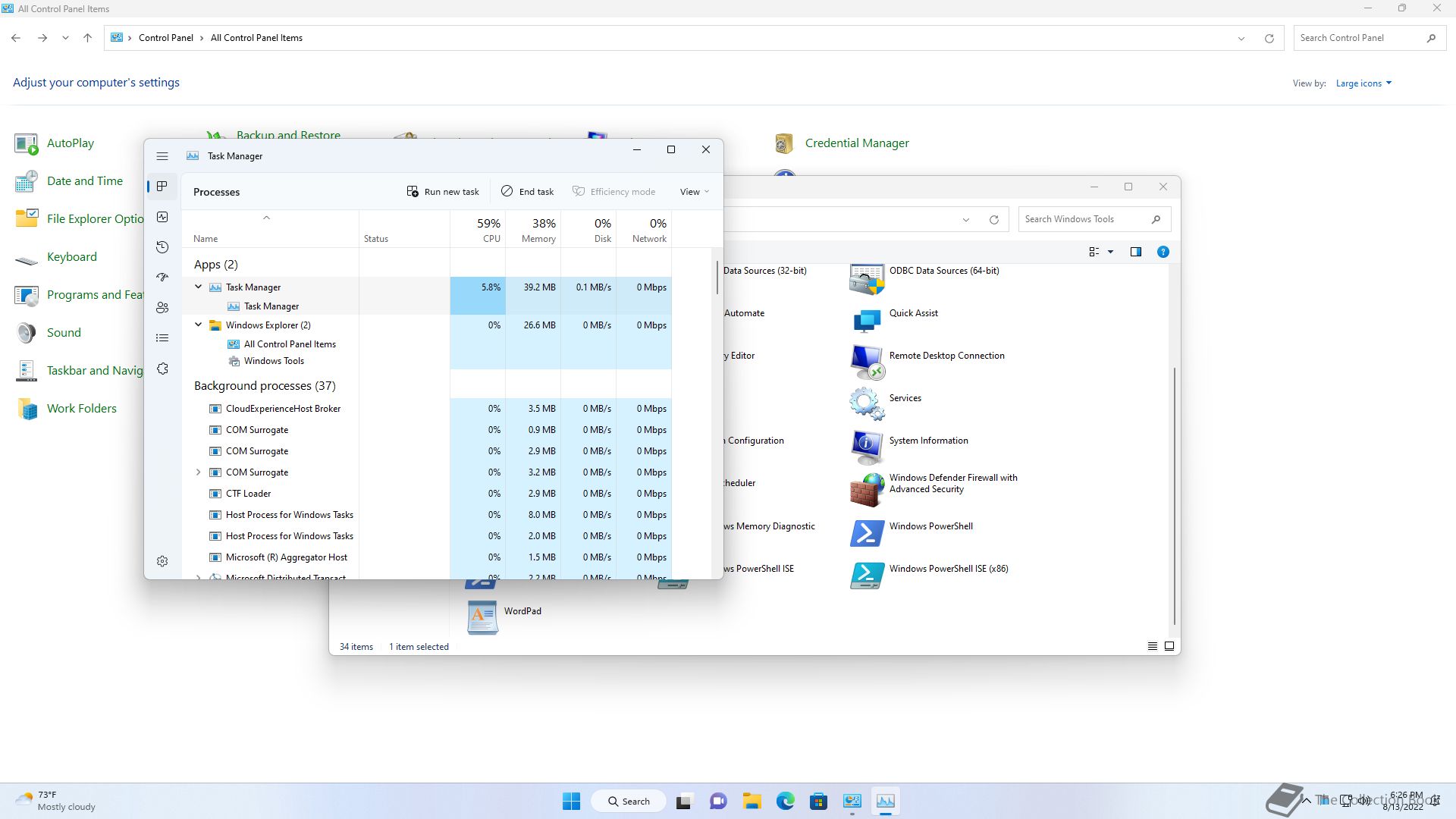Open Users page in Task Manager sidebar
Screen dimensions: 1456x819
pyautogui.click(x=162, y=308)
